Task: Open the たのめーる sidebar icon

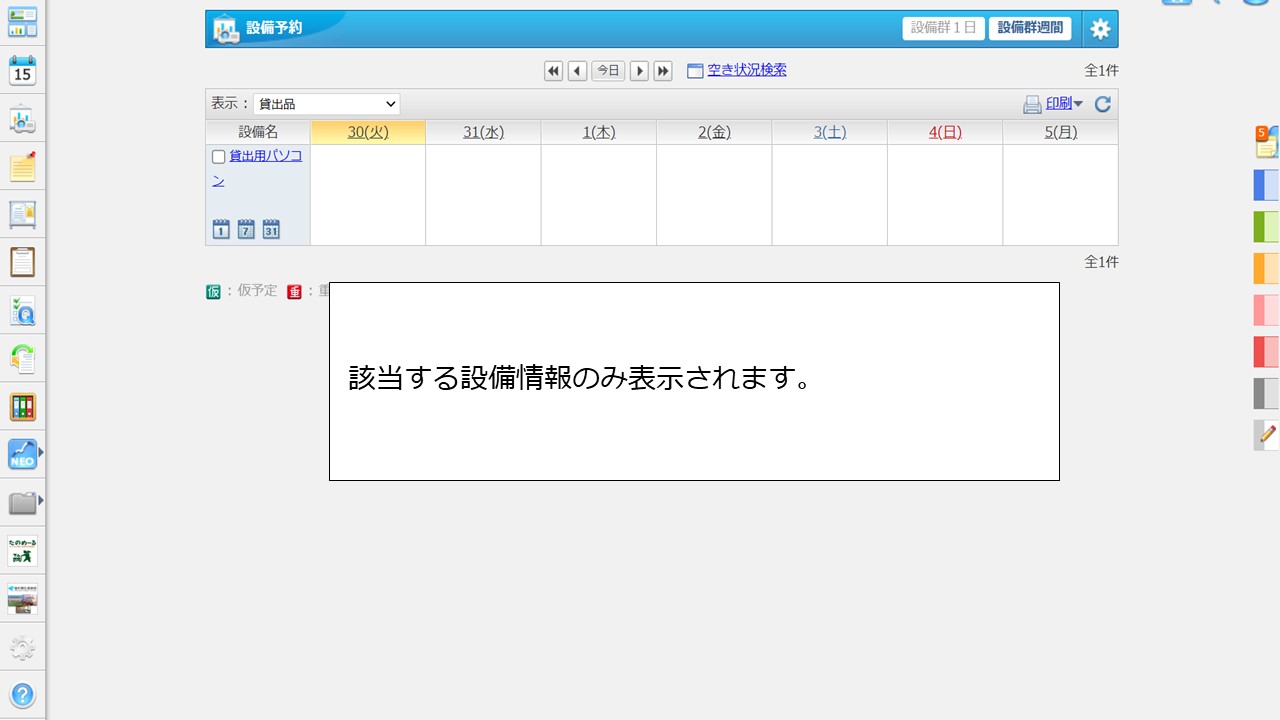Action: coord(22,551)
